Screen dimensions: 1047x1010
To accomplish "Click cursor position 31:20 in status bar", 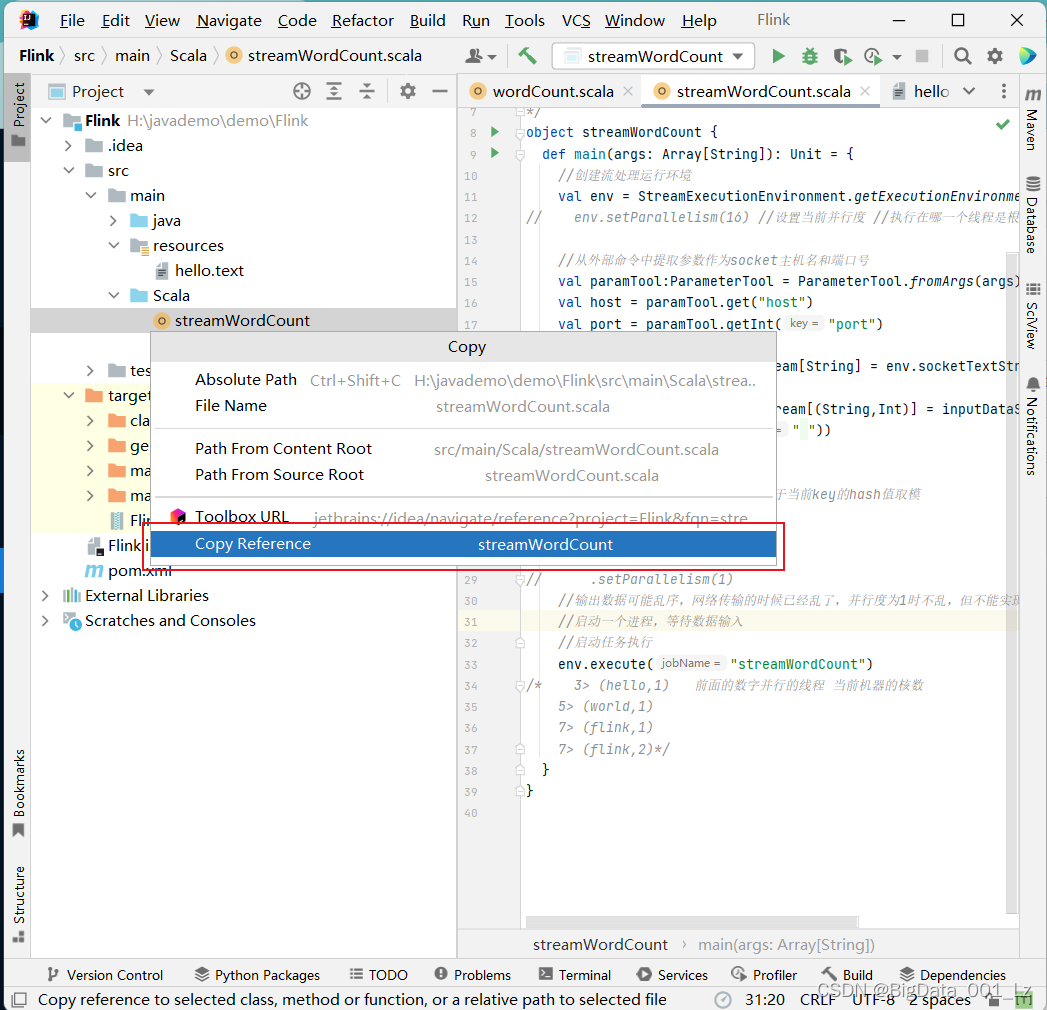I will click(765, 999).
